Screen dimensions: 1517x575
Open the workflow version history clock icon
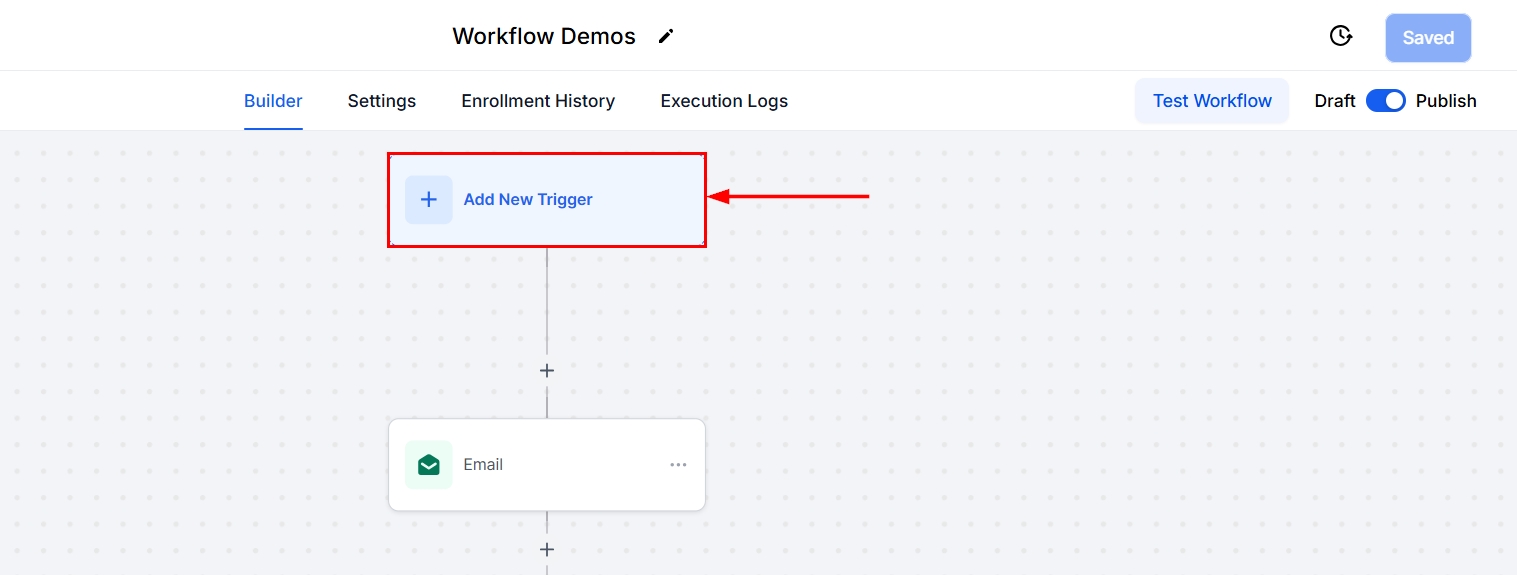click(x=1340, y=37)
